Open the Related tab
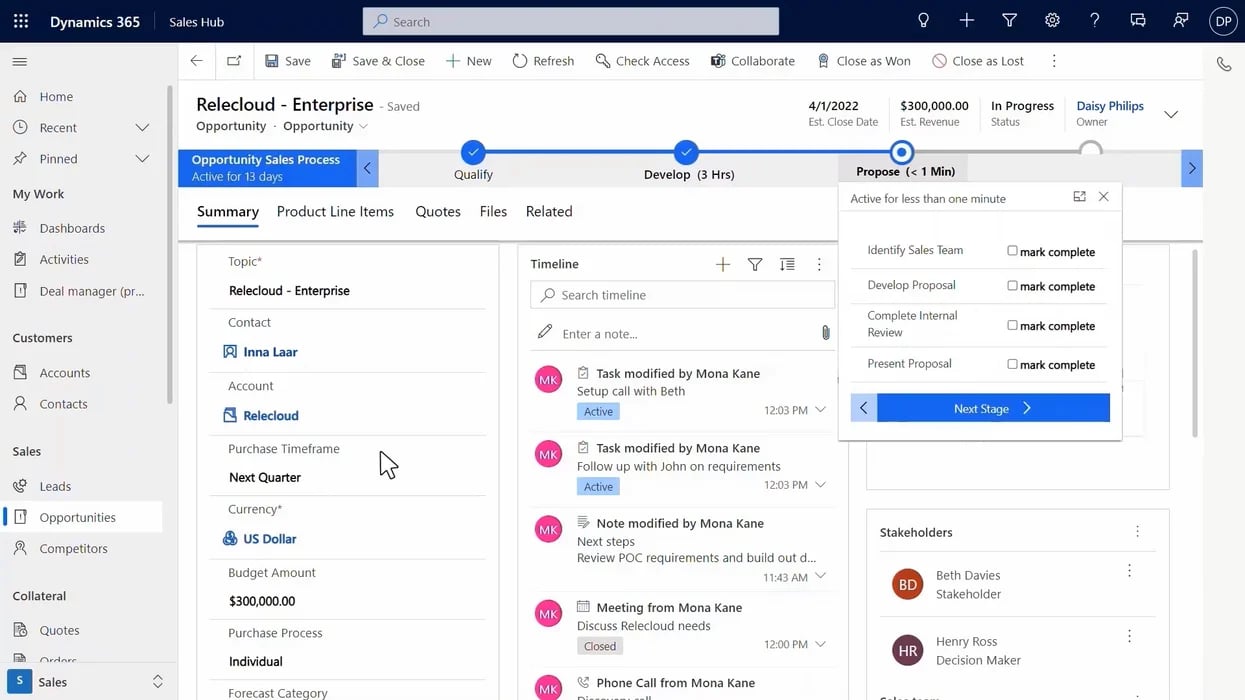1245x700 pixels. 548,211
